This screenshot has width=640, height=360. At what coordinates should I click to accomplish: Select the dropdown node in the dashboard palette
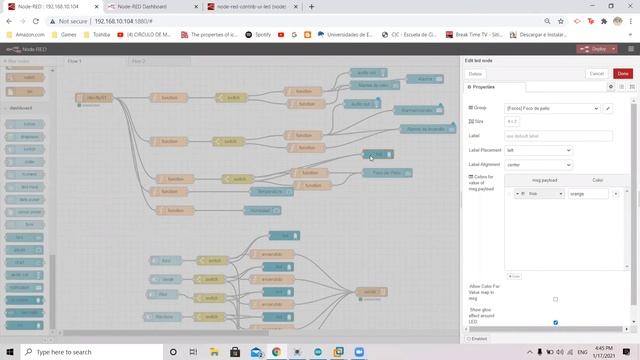[x=25, y=136]
